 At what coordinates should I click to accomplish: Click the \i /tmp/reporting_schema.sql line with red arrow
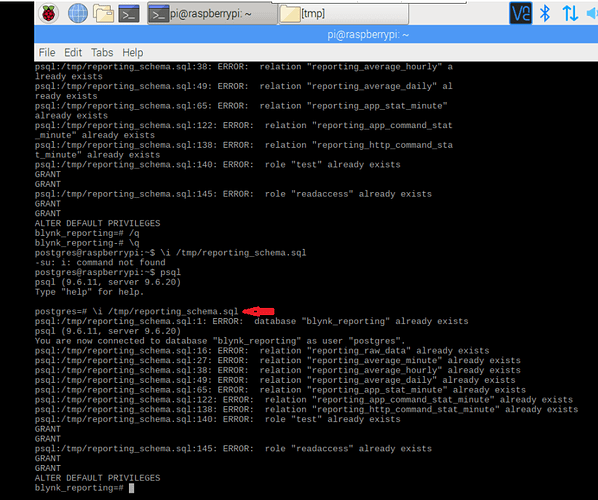point(136,312)
